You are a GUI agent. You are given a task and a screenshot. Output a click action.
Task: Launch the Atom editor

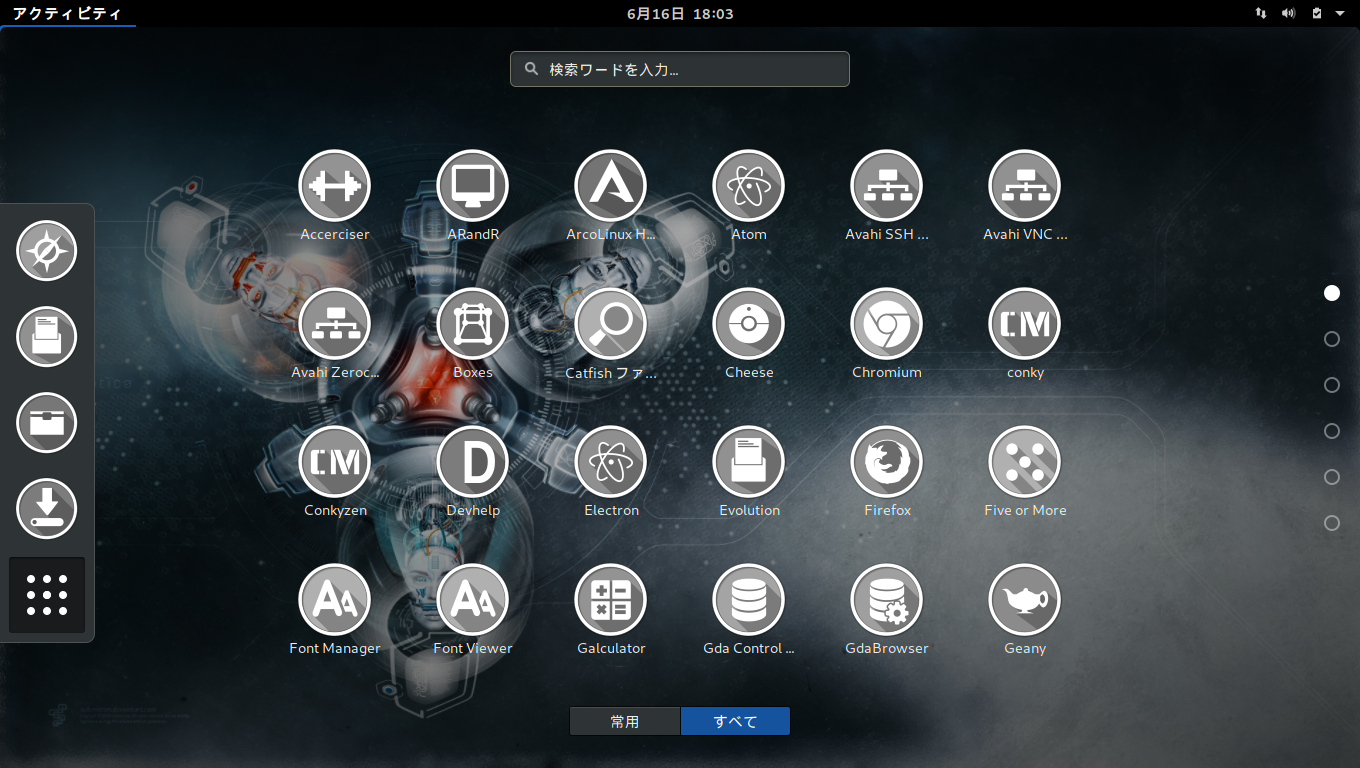tap(749, 186)
